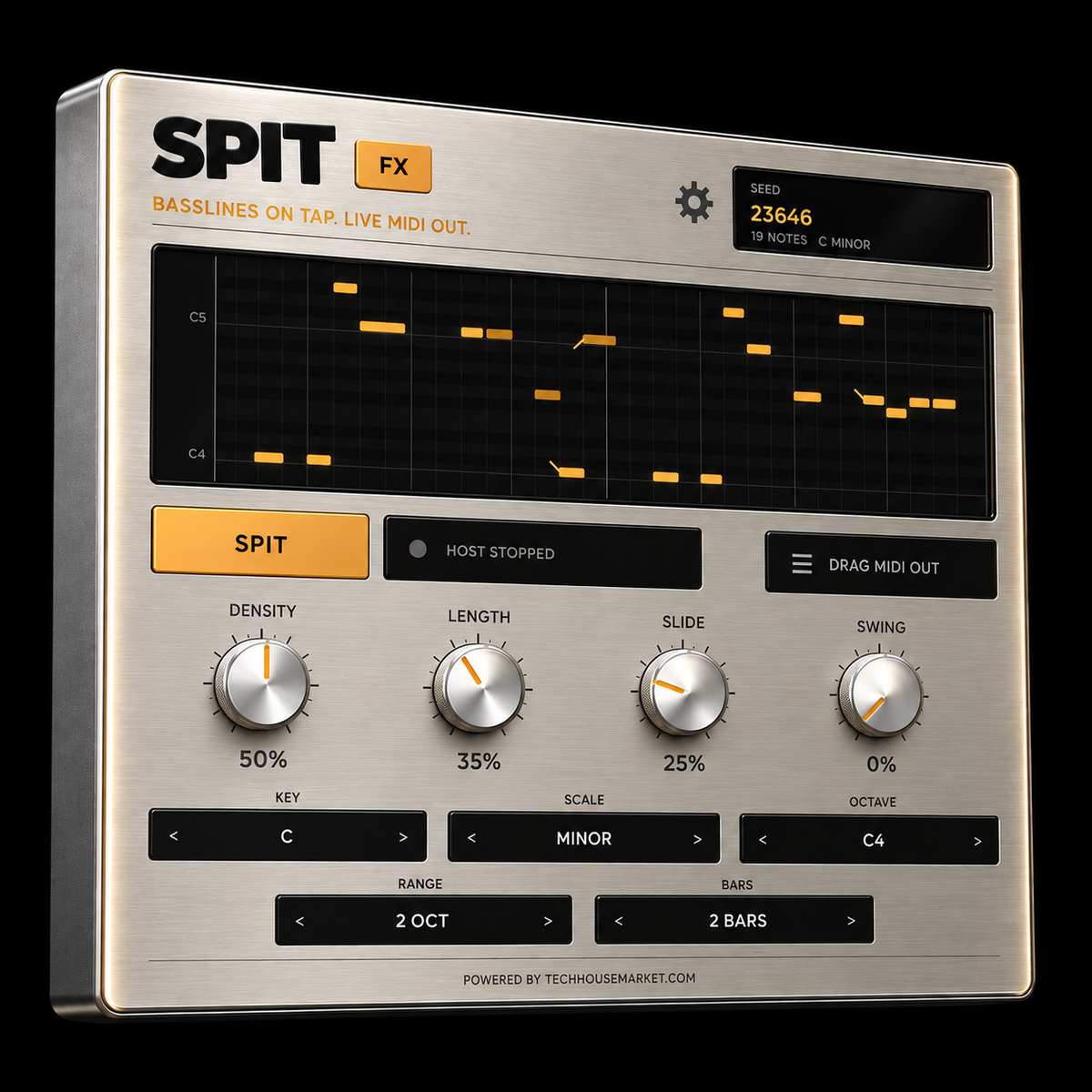Click the C MINOR text in seed display
1092x1092 pixels.
[x=844, y=243]
